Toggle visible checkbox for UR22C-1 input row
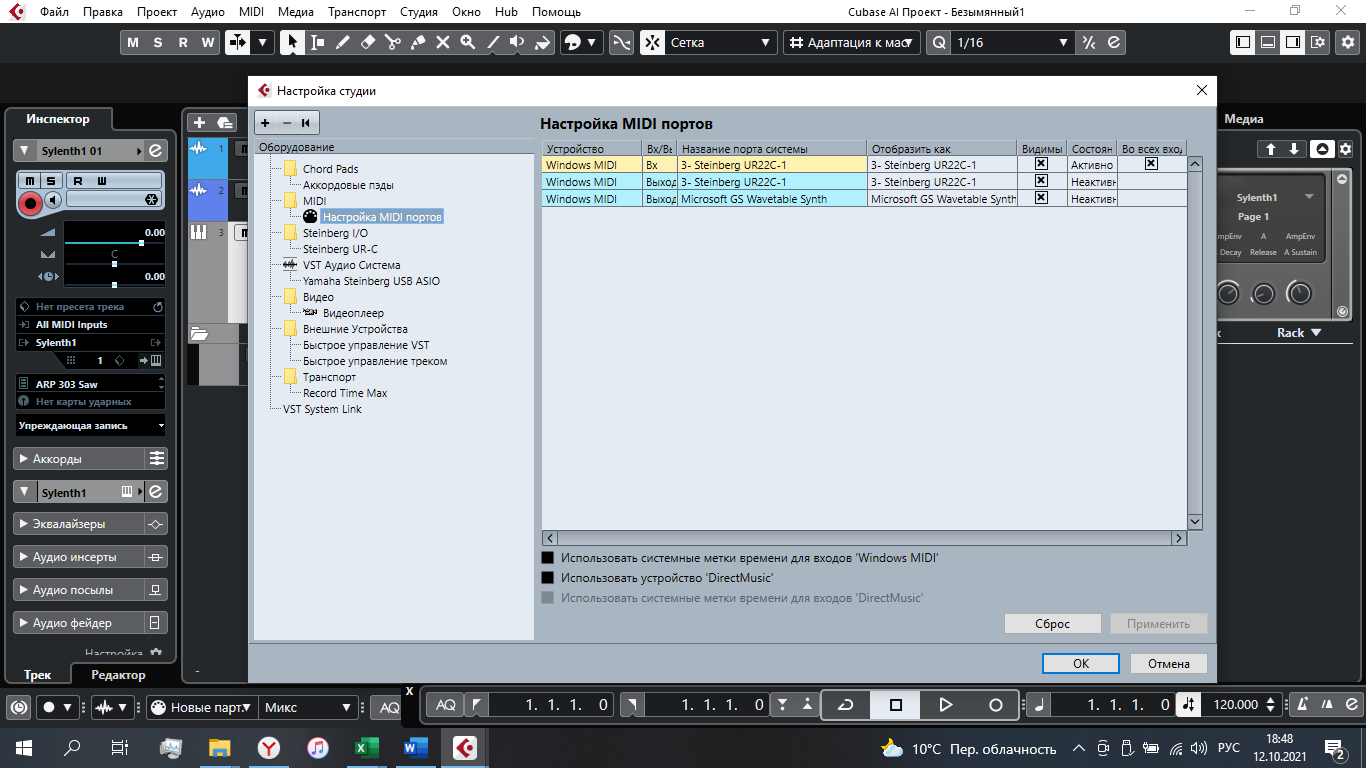The height and width of the screenshot is (768, 1366). 1041,164
